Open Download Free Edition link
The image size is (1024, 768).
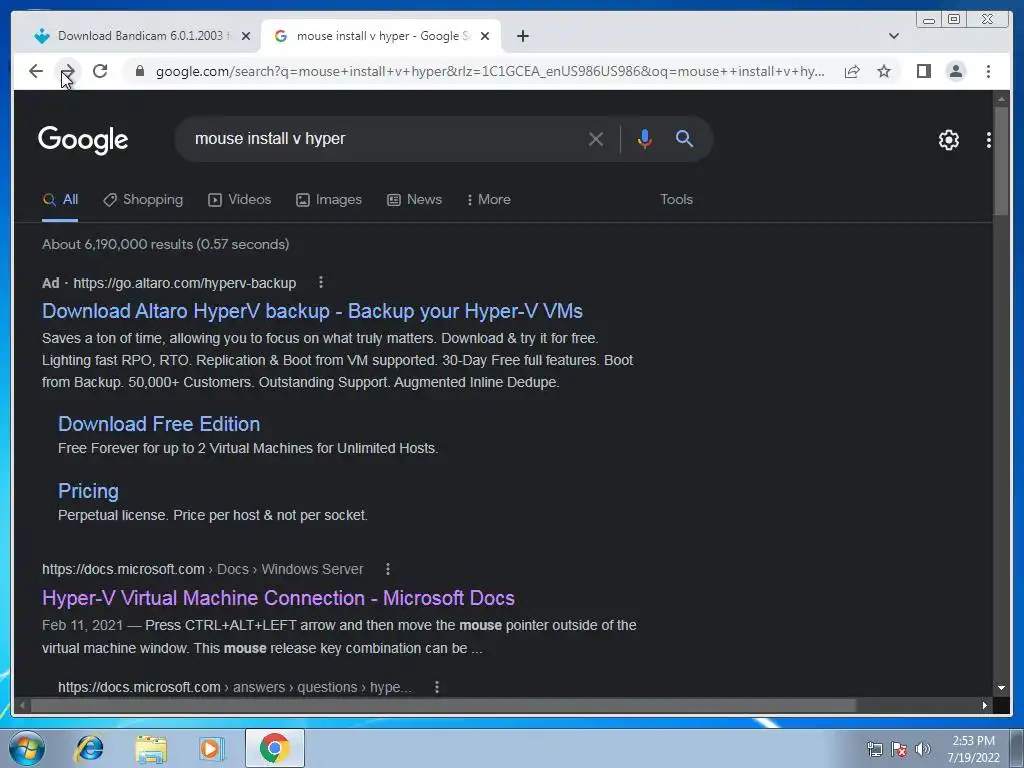(159, 424)
